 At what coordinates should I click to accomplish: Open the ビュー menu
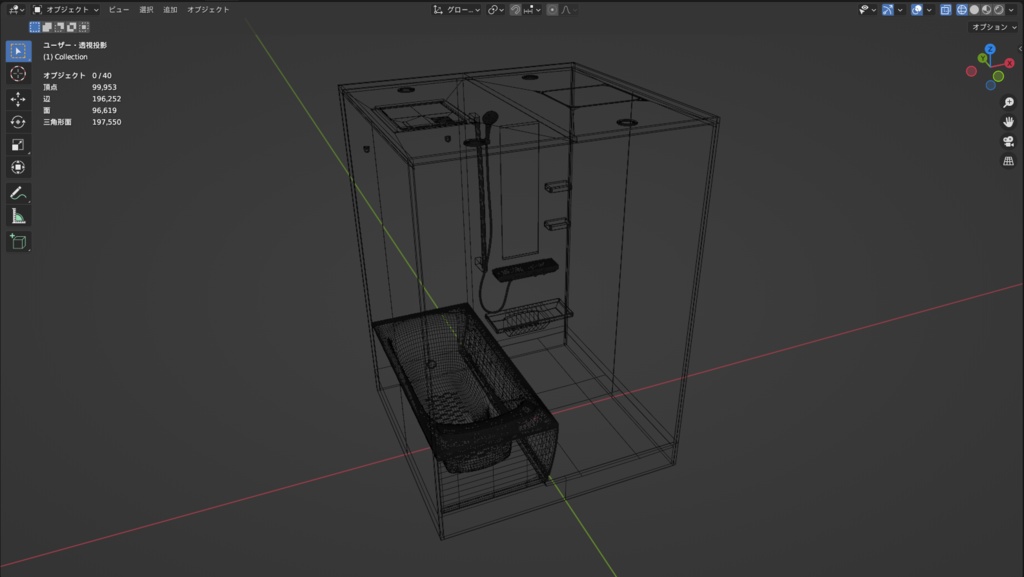point(119,10)
